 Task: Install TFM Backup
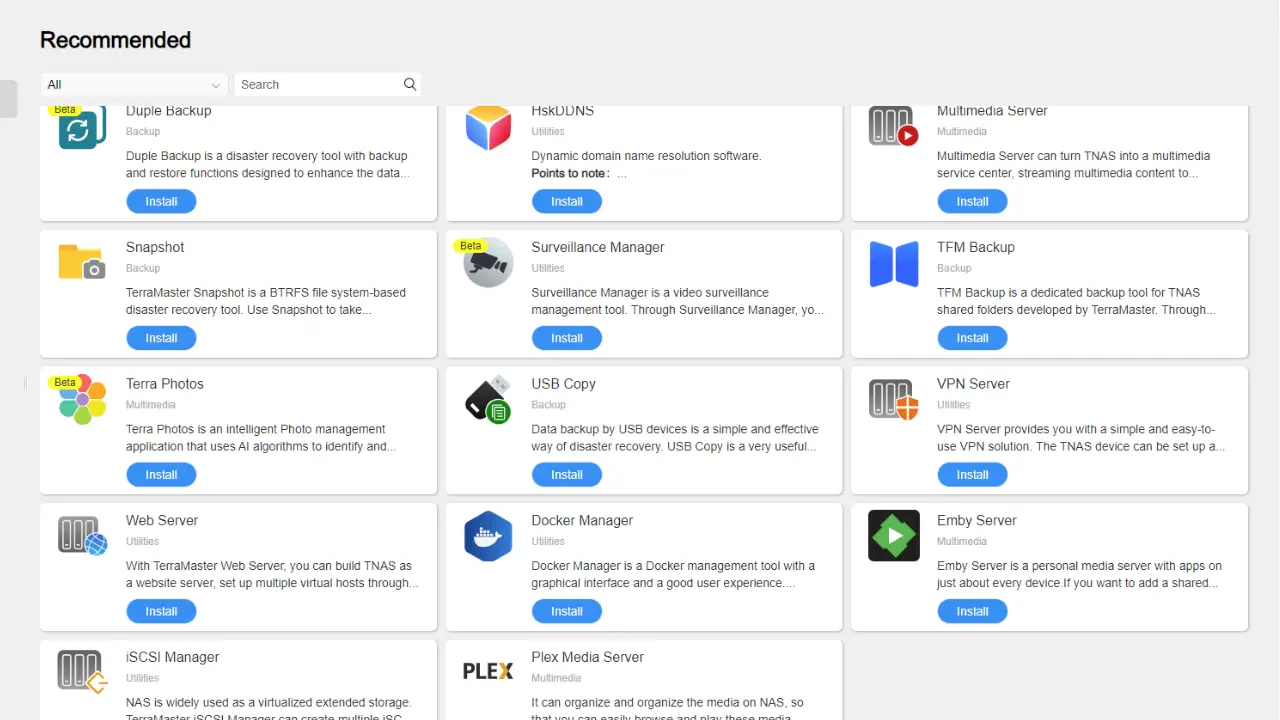click(972, 338)
